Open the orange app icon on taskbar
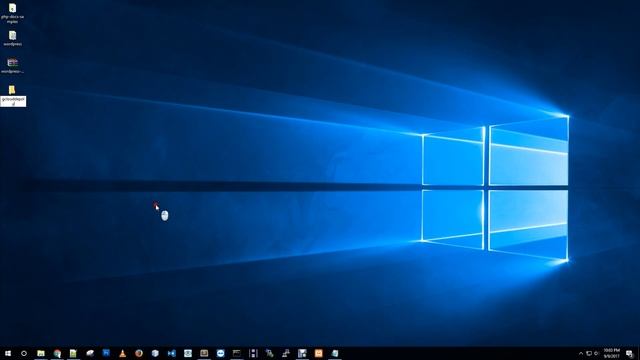The image size is (640, 360). pos(318,353)
